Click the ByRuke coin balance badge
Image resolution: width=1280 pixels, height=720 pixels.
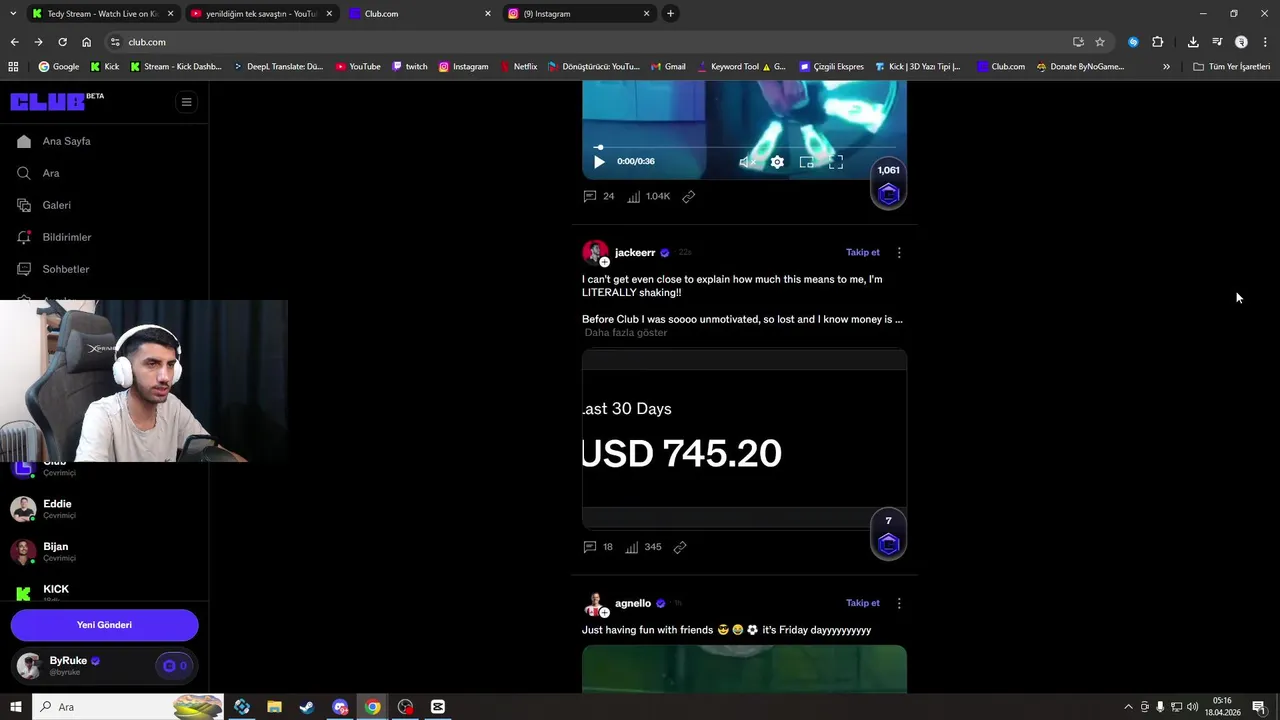pyautogui.click(x=175, y=666)
